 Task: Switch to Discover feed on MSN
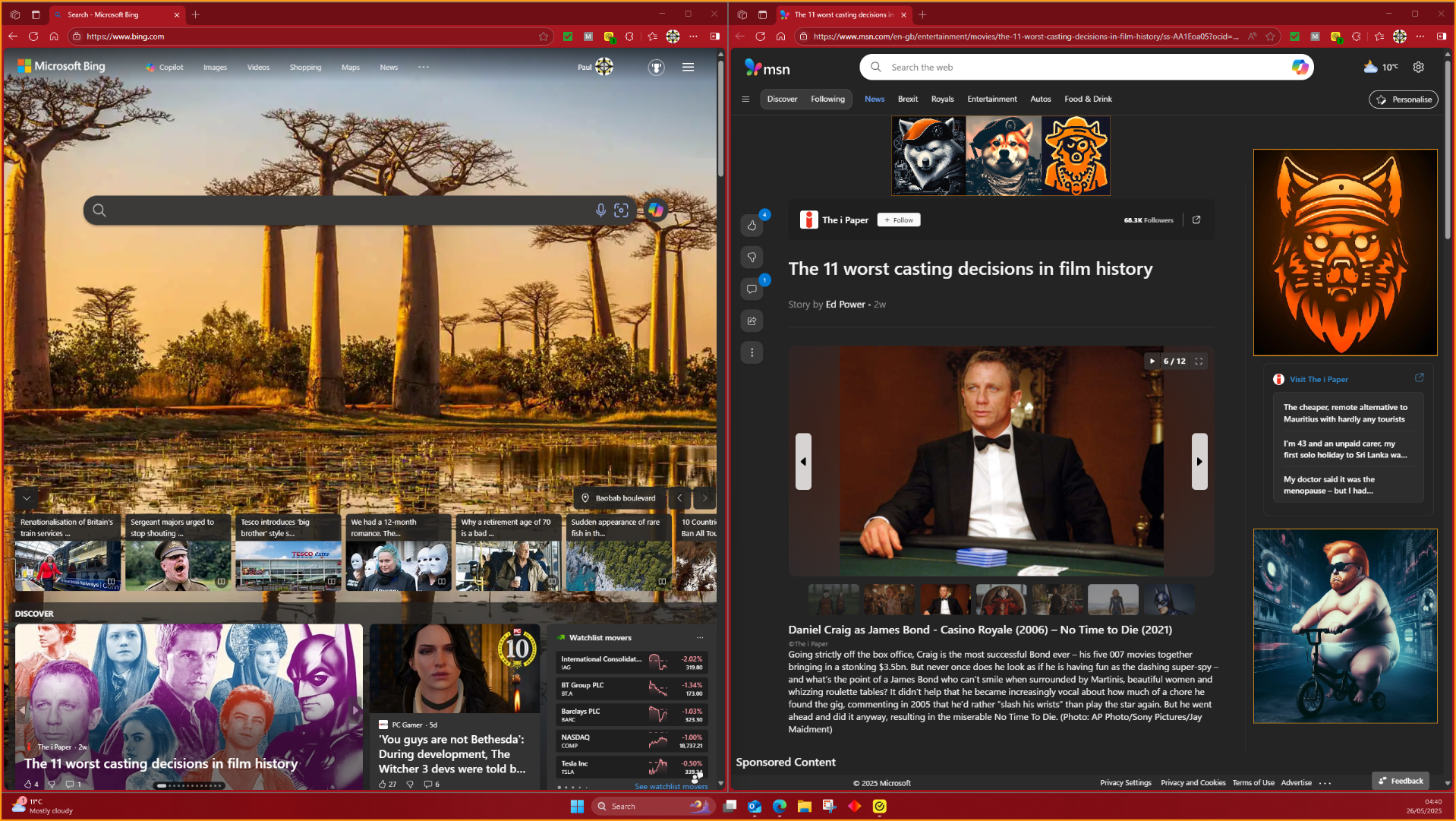tap(782, 99)
